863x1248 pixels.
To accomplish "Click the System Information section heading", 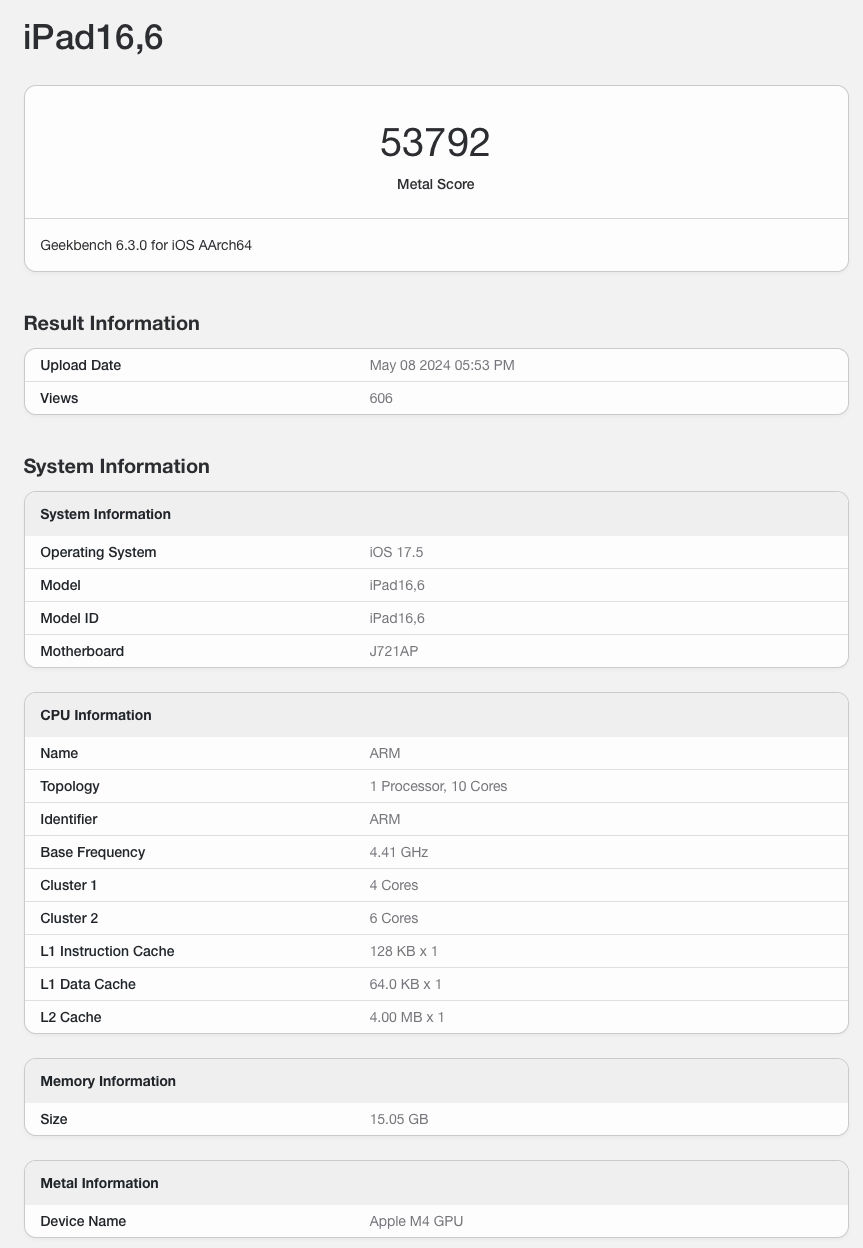I will (117, 466).
